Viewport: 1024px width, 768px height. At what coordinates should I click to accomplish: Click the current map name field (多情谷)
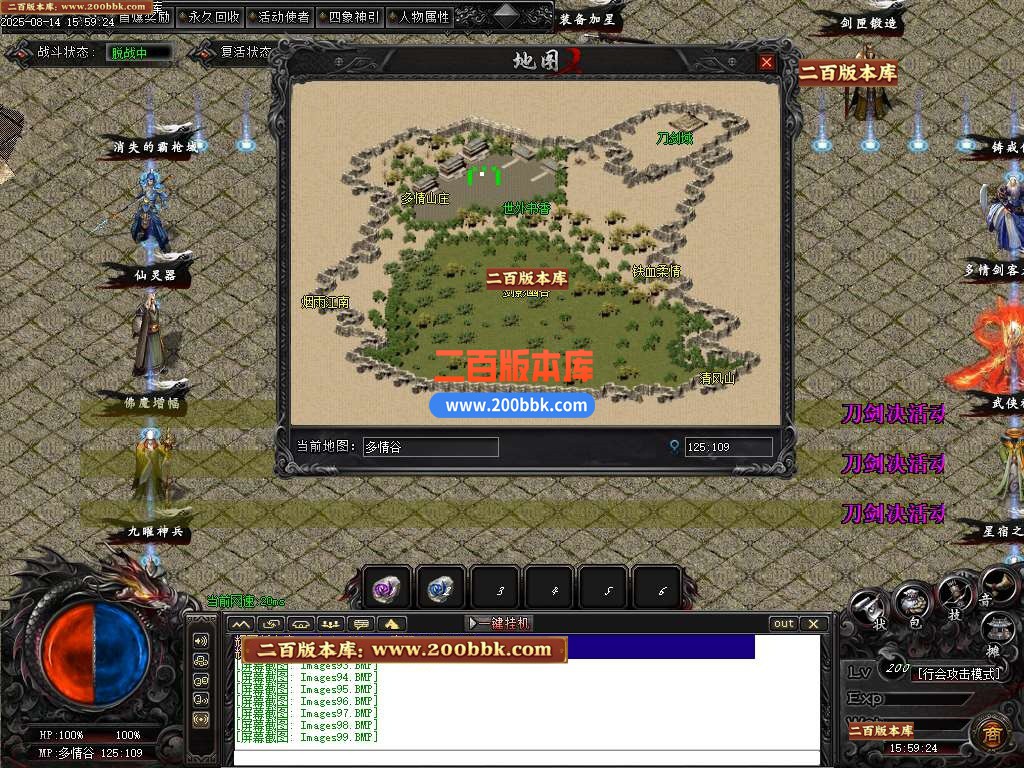tap(430, 447)
